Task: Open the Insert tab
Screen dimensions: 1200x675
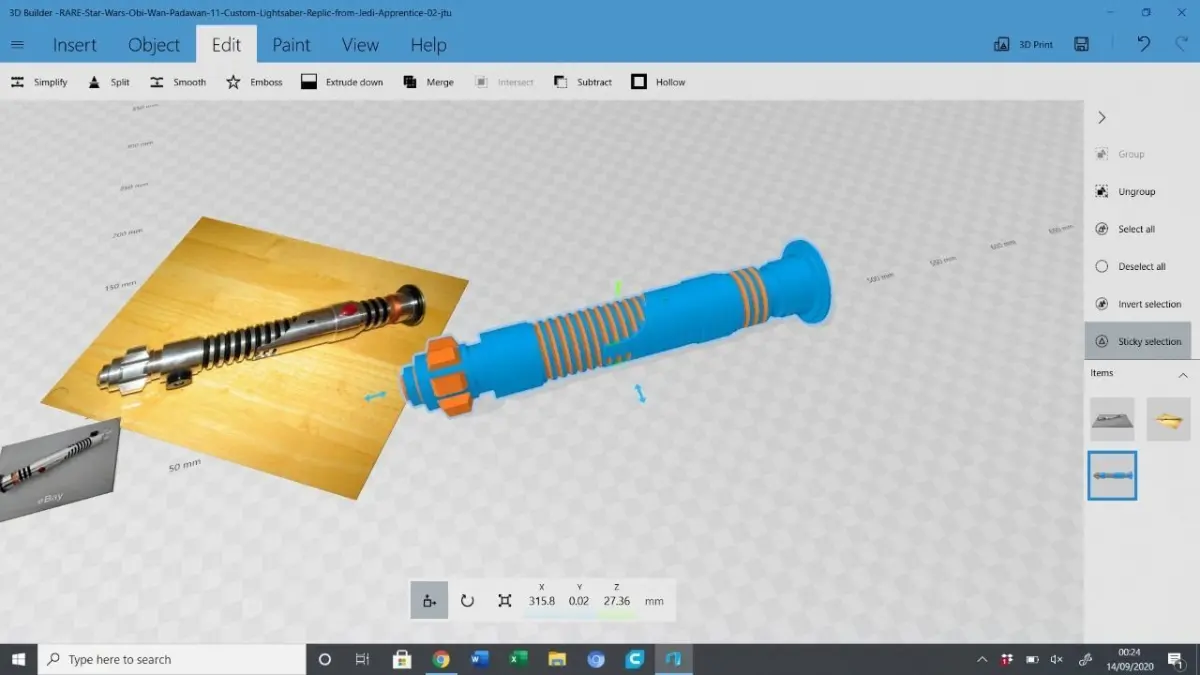Action: pyautogui.click(x=75, y=45)
